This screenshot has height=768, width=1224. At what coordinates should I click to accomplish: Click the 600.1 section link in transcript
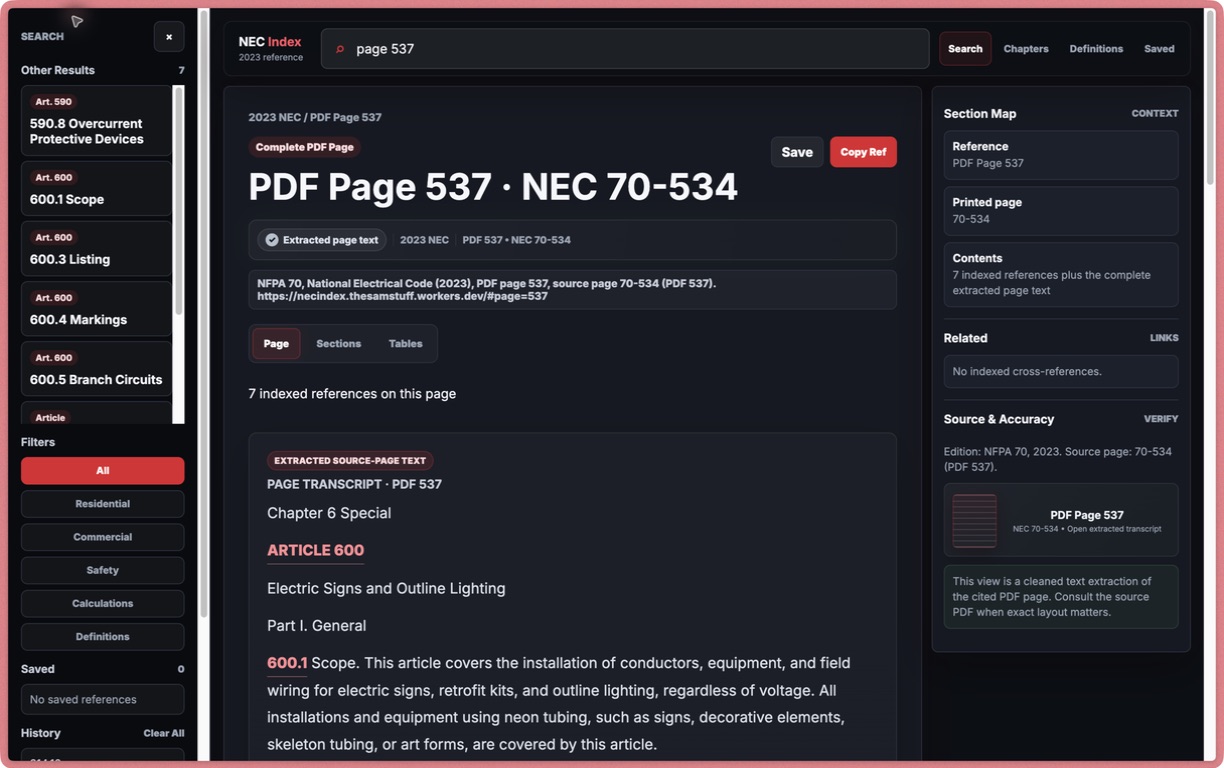287,663
